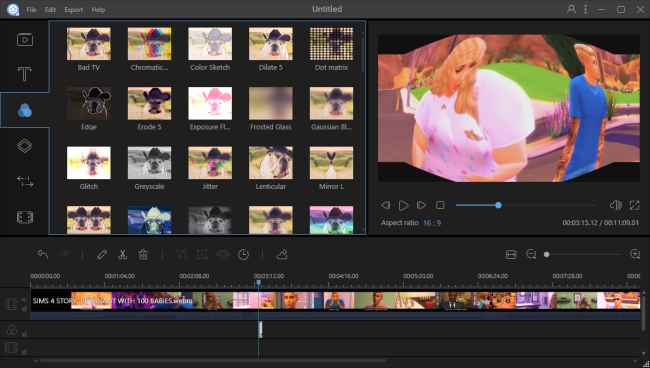Mute the preview volume
The height and width of the screenshot is (368, 650).
(x=616, y=205)
